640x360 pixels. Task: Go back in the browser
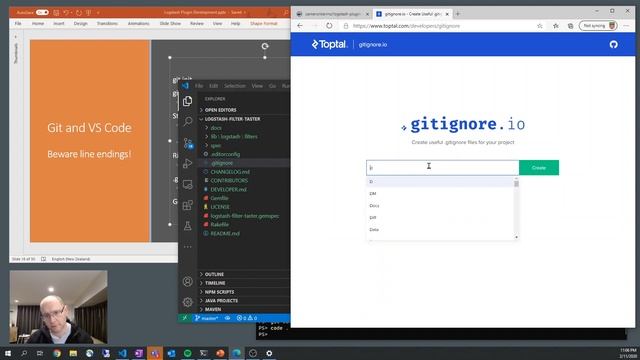[300, 26]
